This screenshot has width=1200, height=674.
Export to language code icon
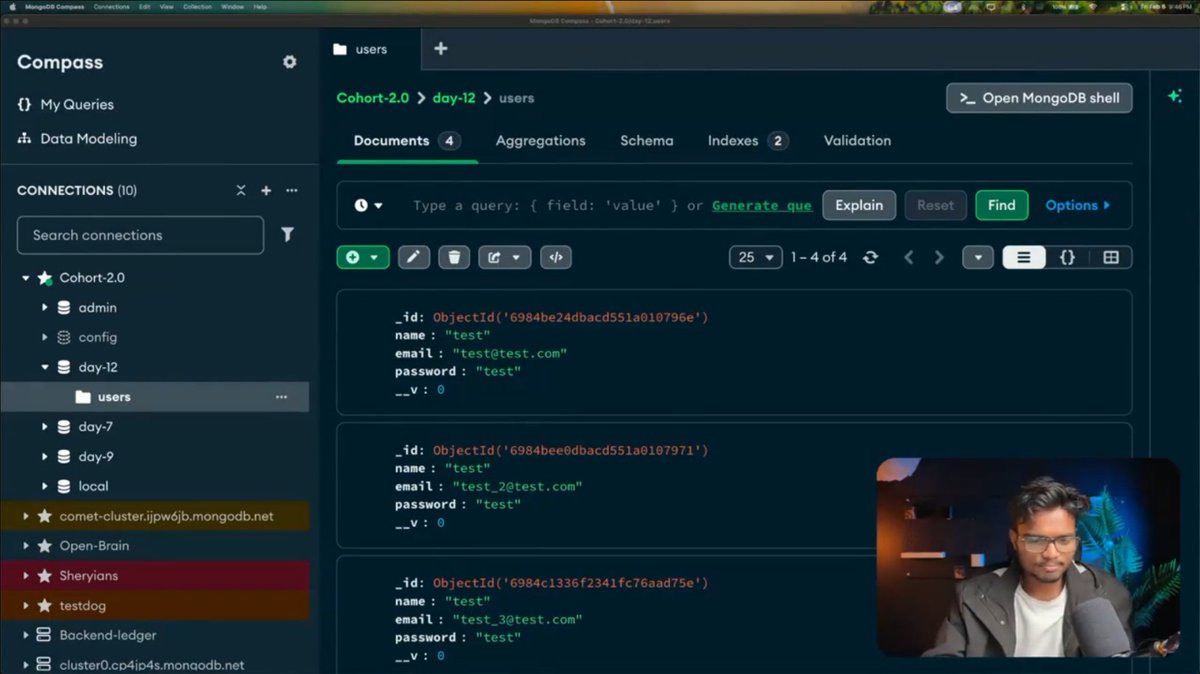point(556,257)
